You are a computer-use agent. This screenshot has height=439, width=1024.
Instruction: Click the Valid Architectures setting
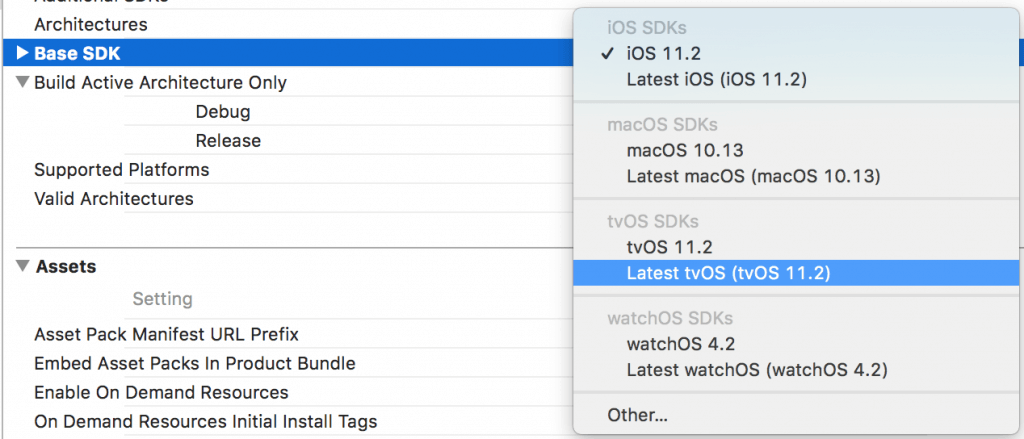click(114, 199)
